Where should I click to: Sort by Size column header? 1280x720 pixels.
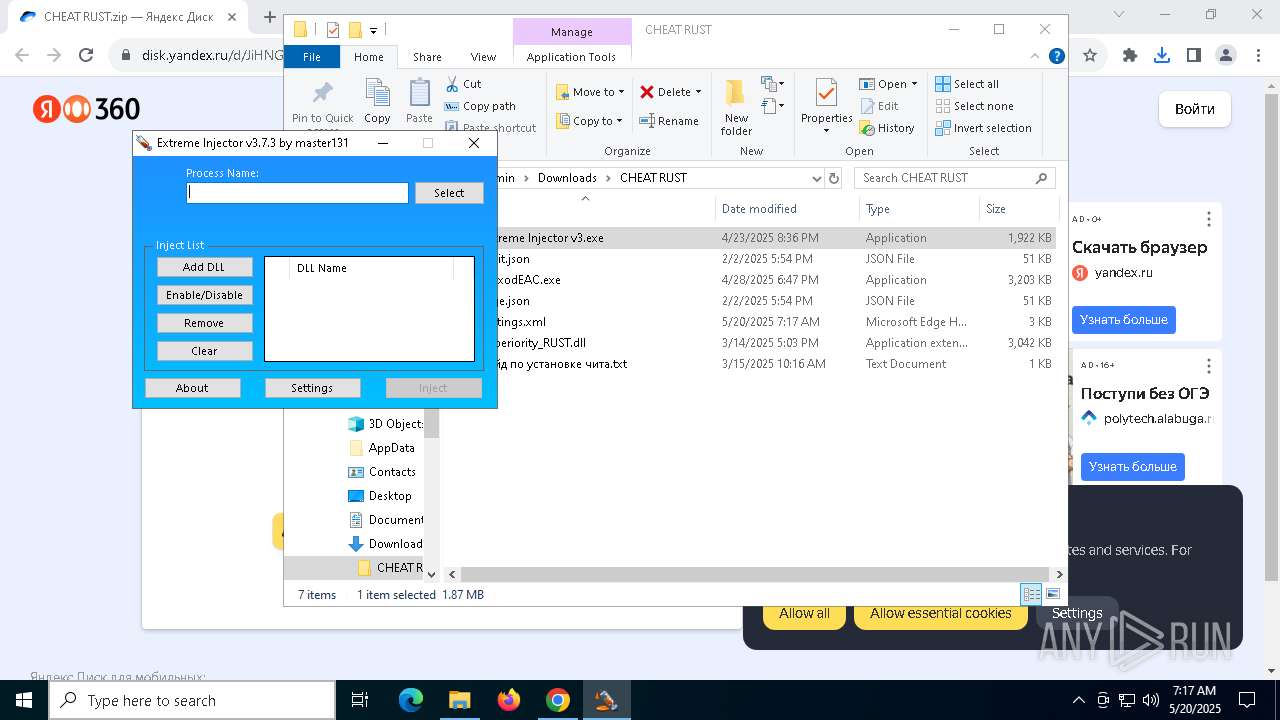[x=1018, y=209]
